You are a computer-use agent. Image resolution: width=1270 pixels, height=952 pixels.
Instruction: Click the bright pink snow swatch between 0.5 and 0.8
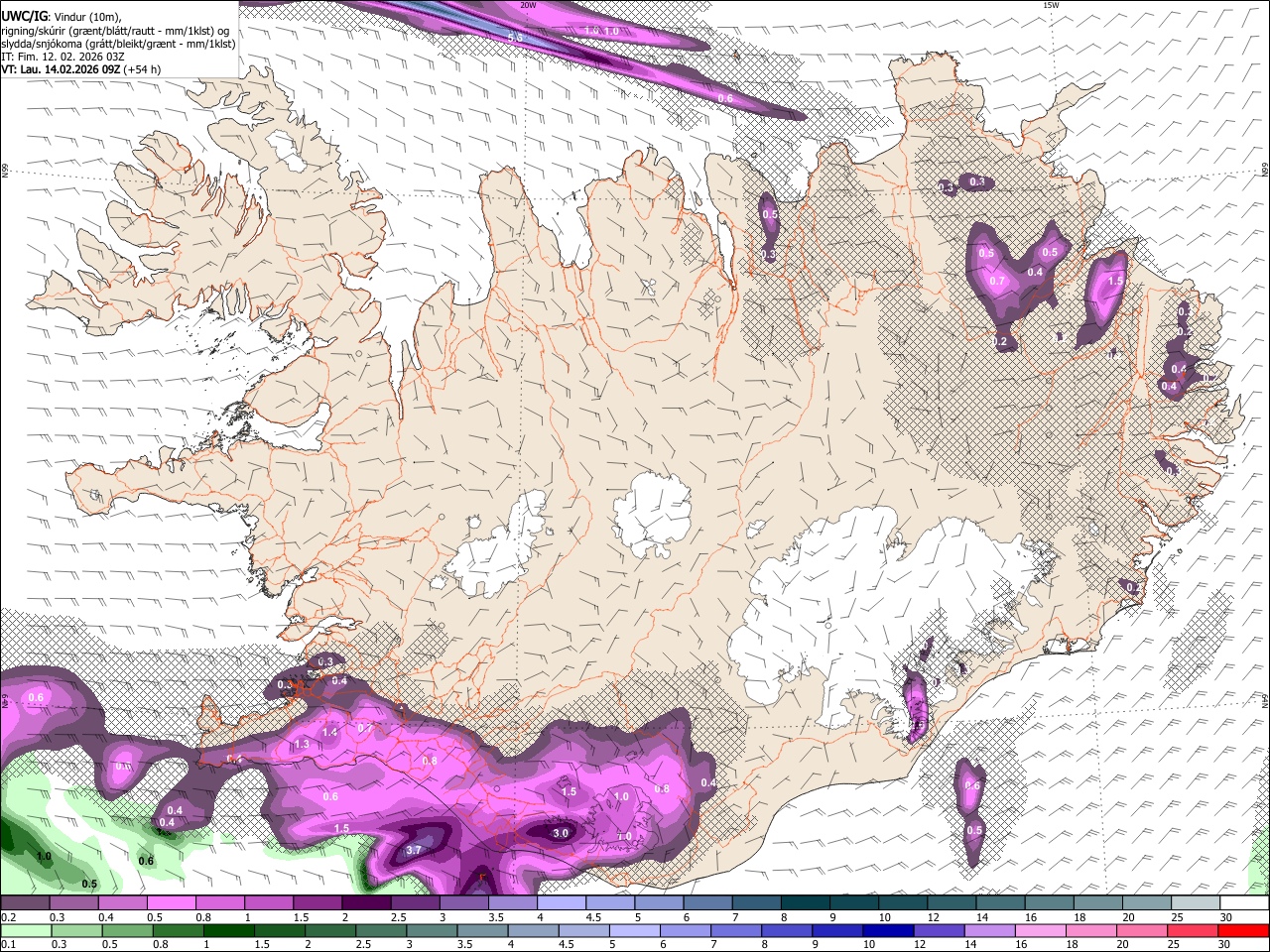click(x=171, y=903)
